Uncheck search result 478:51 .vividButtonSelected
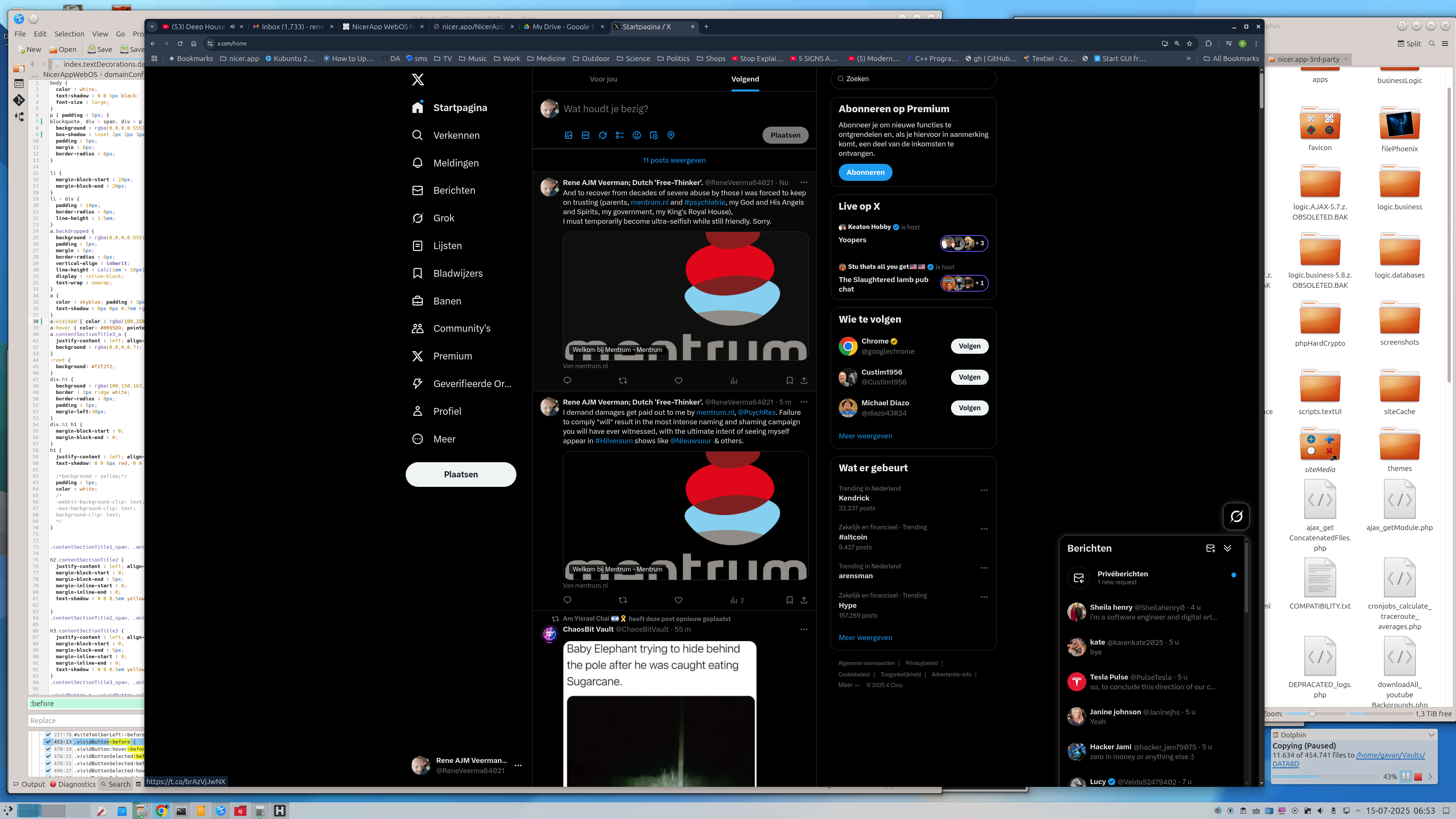The width and height of the screenshot is (1456, 819). point(48,764)
